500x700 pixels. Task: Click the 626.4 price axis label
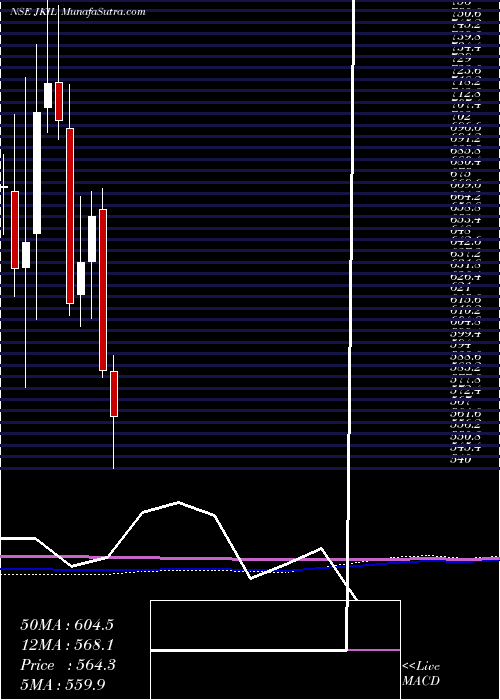point(466,277)
